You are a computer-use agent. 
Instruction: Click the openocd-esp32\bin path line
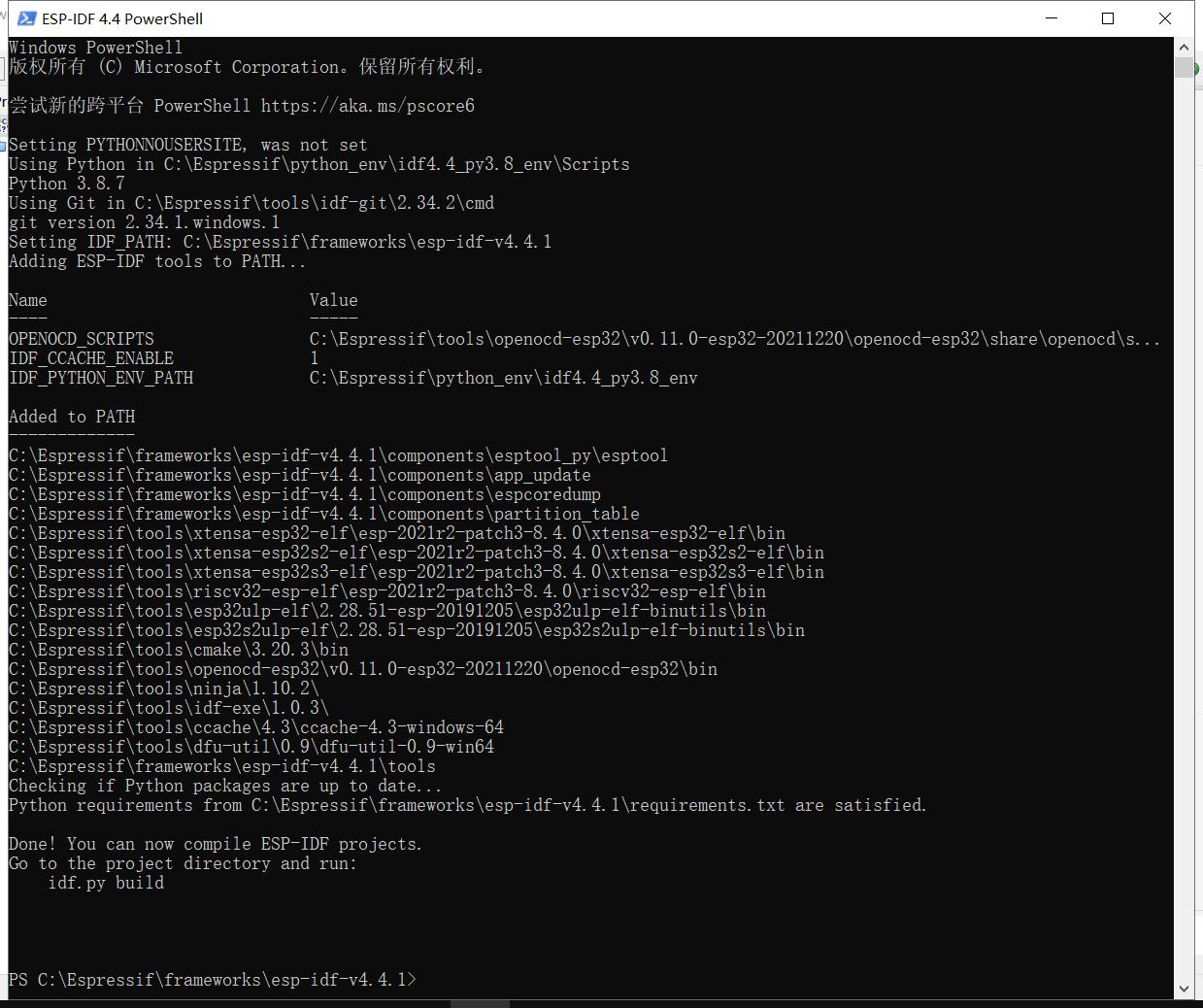363,669
